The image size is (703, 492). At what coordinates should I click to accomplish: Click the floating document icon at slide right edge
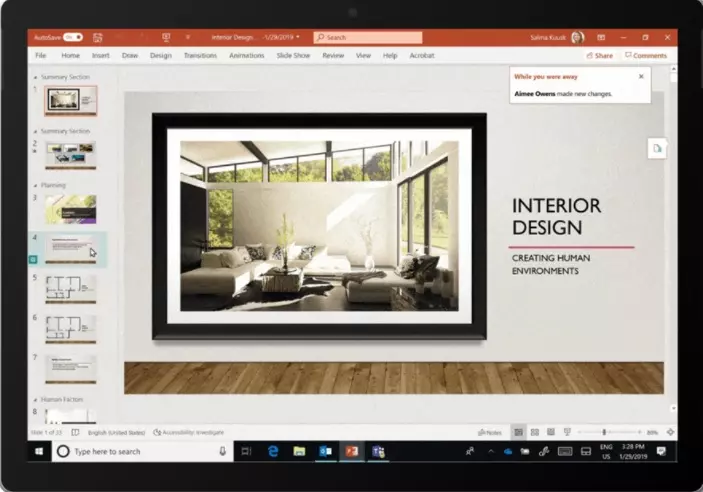tap(657, 148)
